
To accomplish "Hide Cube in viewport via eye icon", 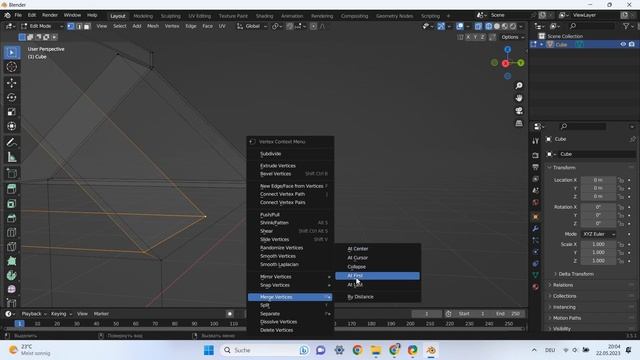I will point(623,44).
